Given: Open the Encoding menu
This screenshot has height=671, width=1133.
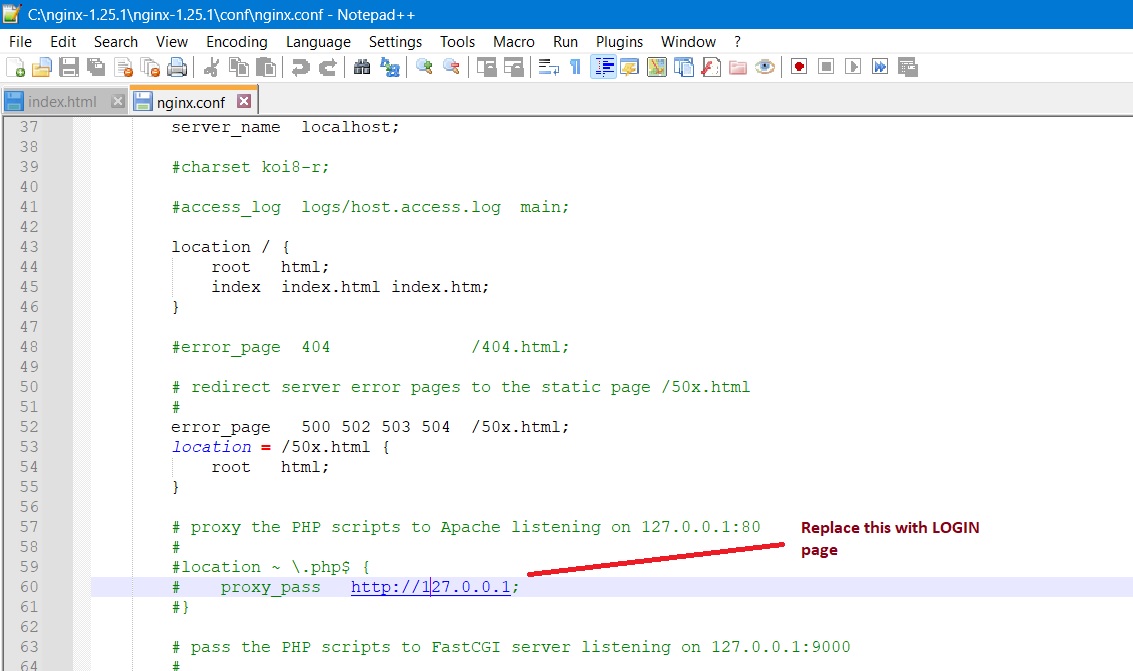Looking at the screenshot, I should [x=236, y=42].
